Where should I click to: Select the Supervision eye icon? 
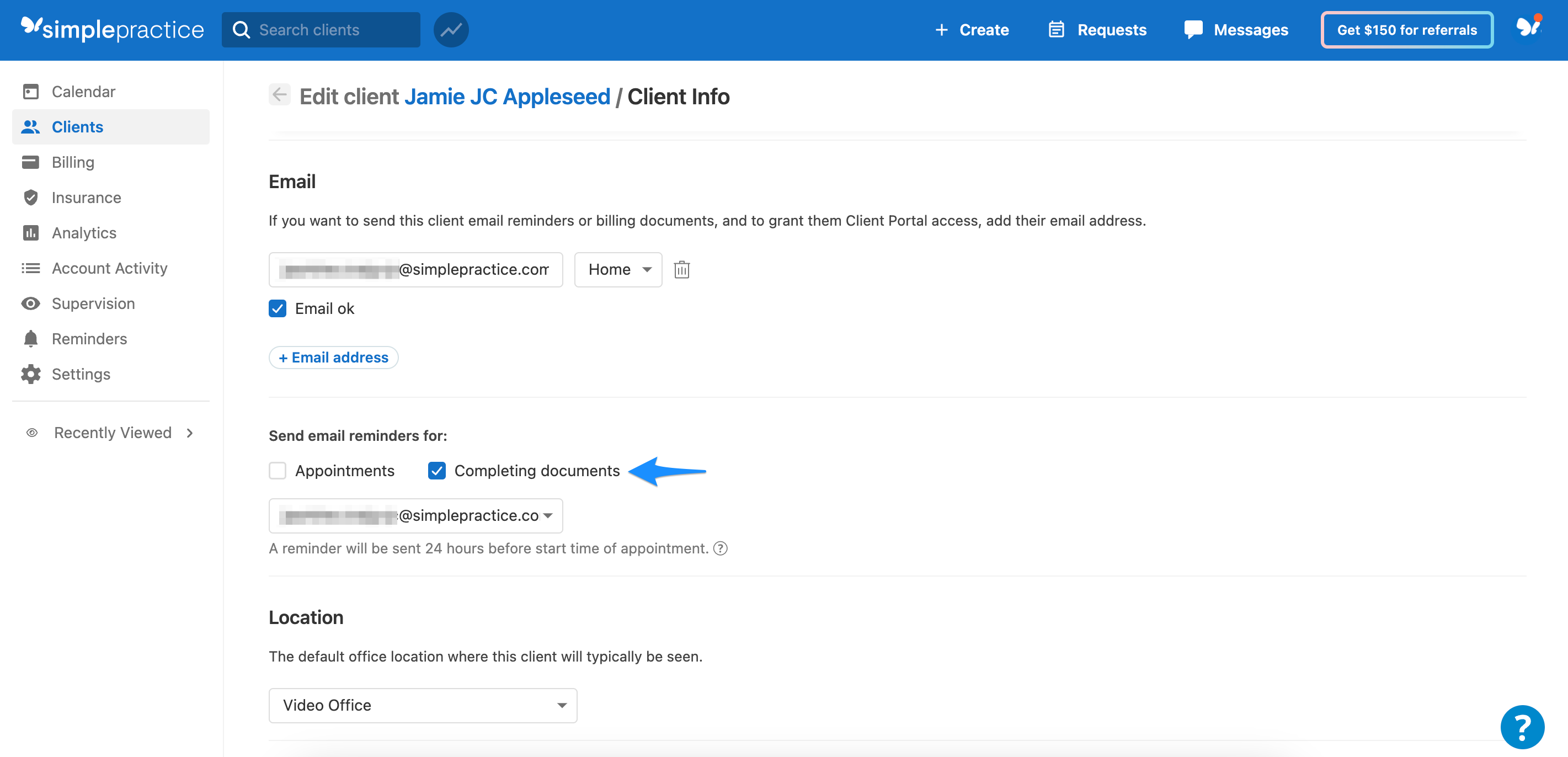pos(31,303)
